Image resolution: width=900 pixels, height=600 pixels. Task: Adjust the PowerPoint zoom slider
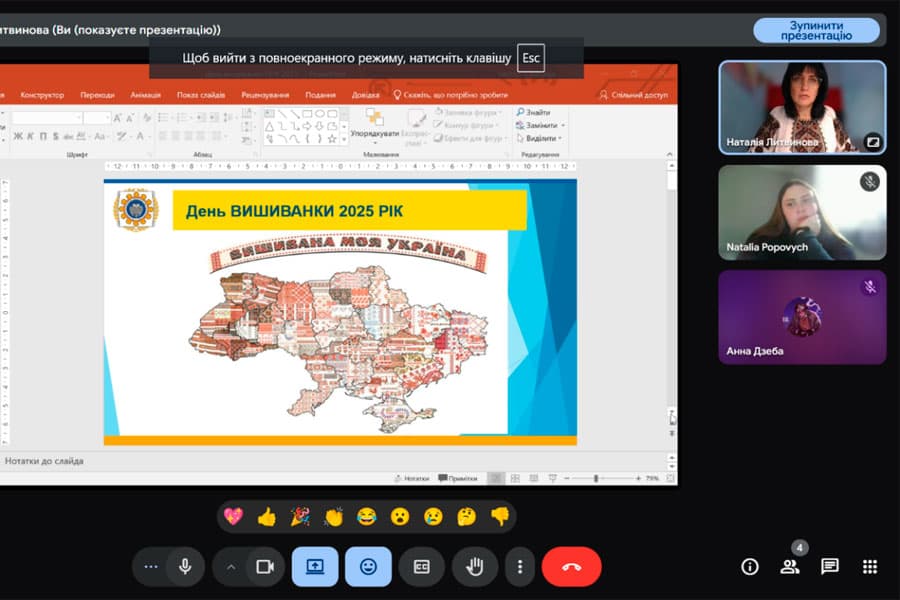(x=596, y=478)
